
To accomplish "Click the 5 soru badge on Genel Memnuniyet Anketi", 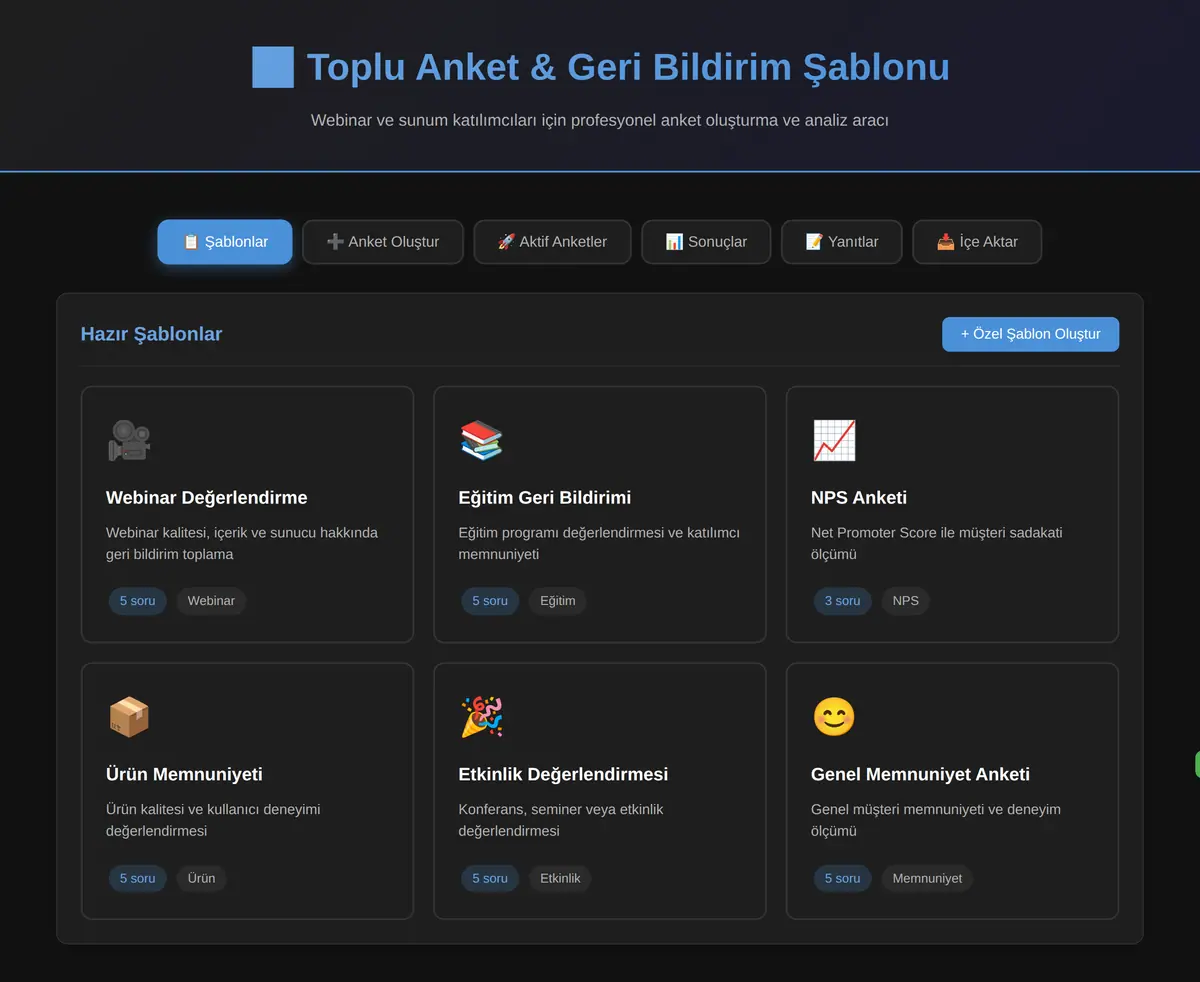I will point(843,878).
